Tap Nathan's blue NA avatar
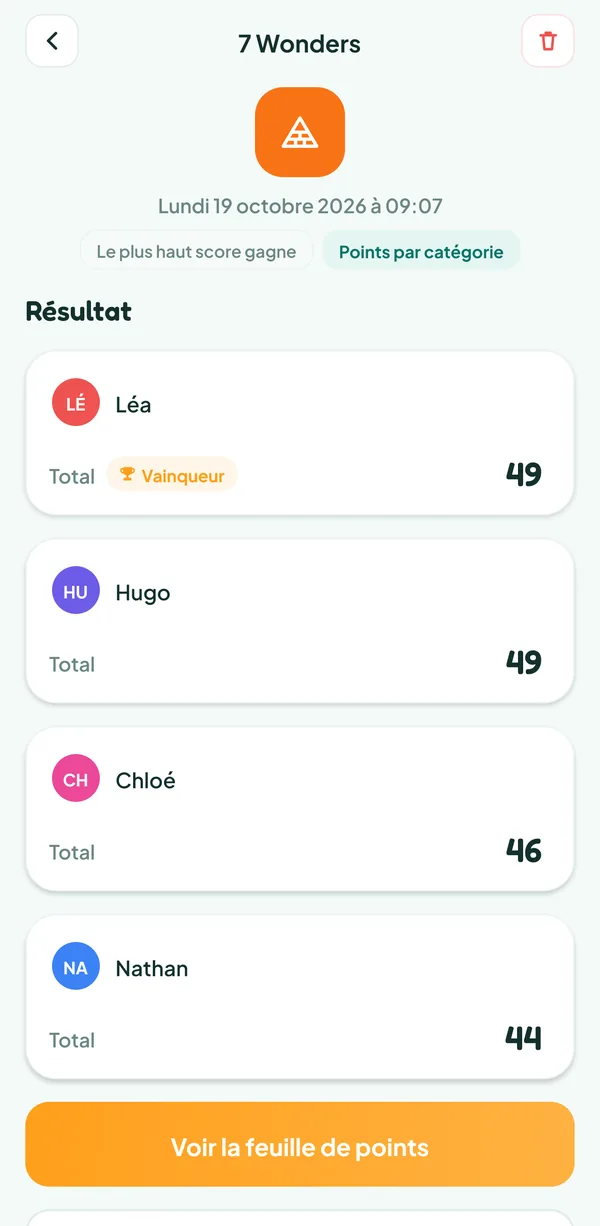The width and height of the screenshot is (600, 1226). click(76, 967)
